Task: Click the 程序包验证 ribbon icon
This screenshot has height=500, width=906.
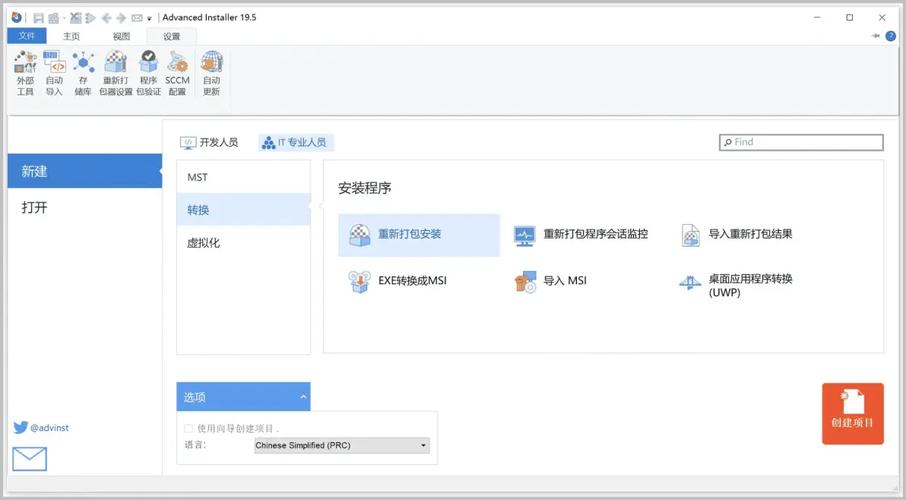Action: point(148,73)
